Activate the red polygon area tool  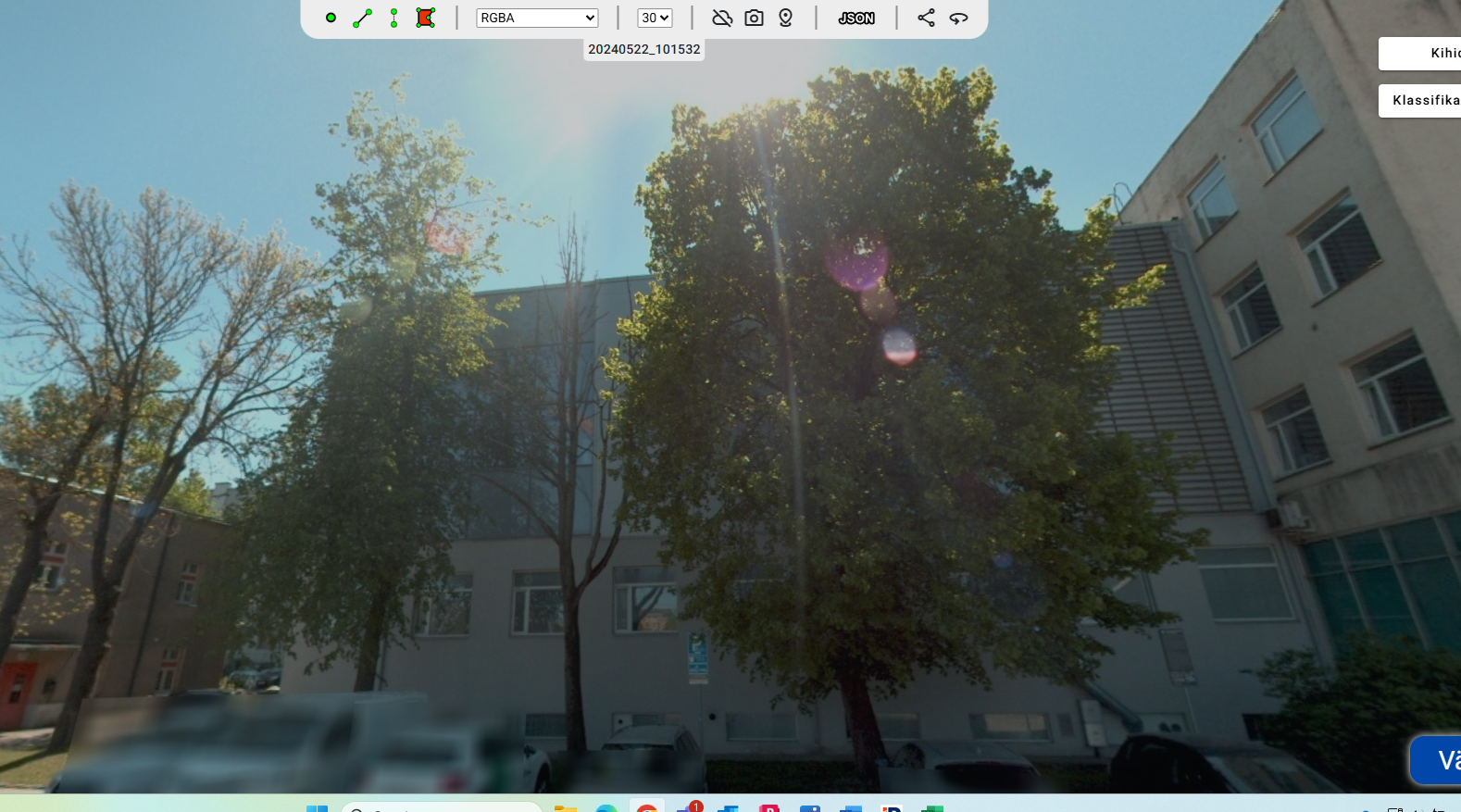425,18
